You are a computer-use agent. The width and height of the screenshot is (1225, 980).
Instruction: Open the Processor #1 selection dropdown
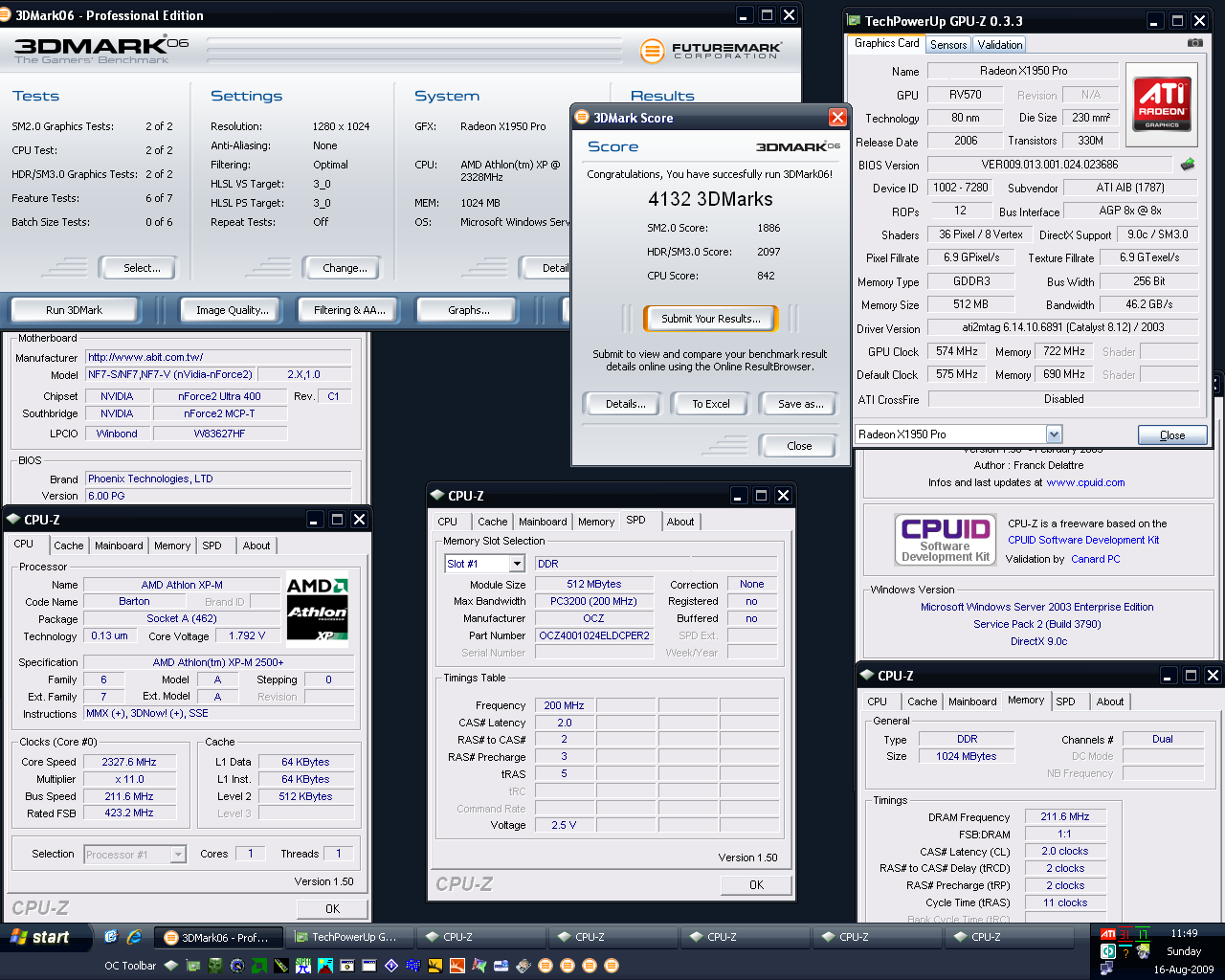click(x=178, y=854)
